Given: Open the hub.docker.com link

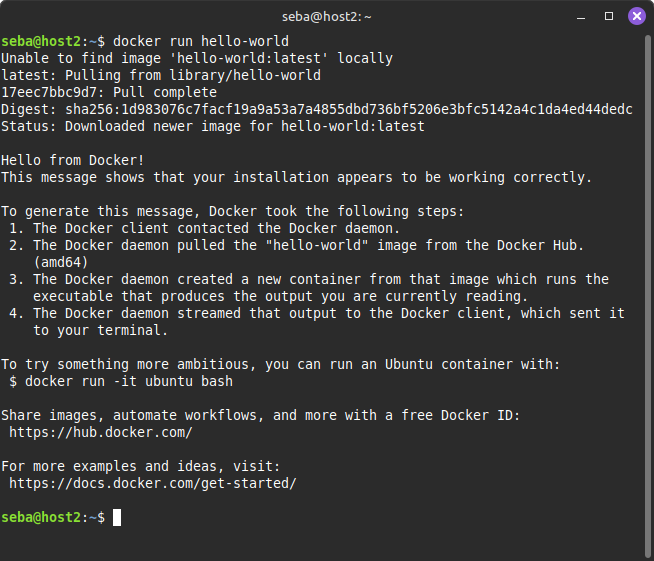Looking at the screenshot, I should point(101,432).
